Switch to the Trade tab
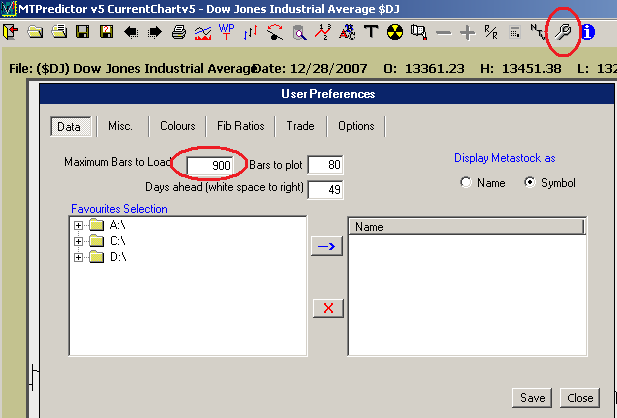The width and height of the screenshot is (617, 418). (300, 126)
